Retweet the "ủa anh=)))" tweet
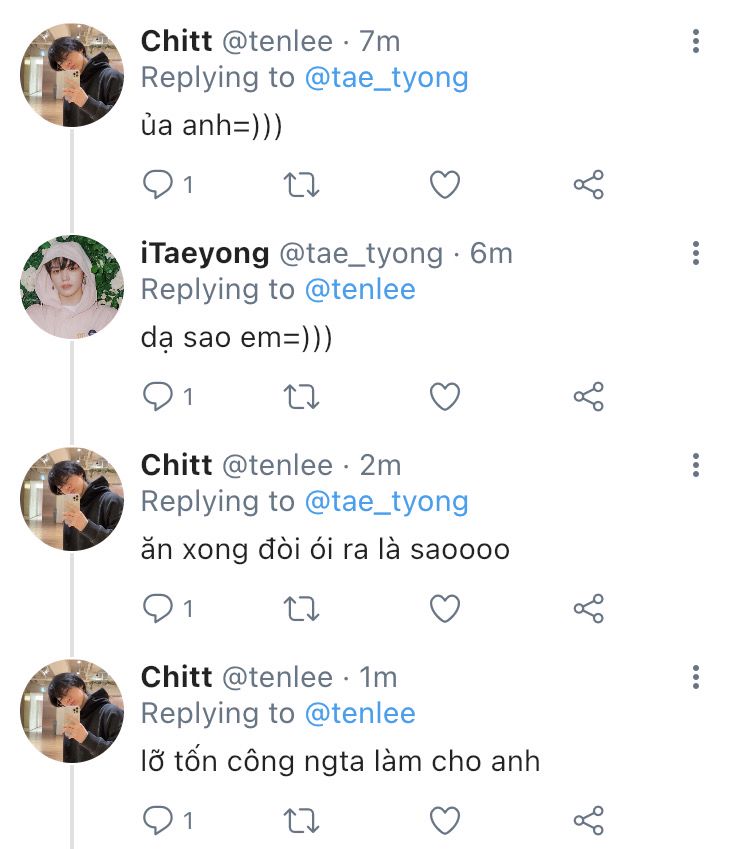This screenshot has height=849, width=750. [302, 184]
